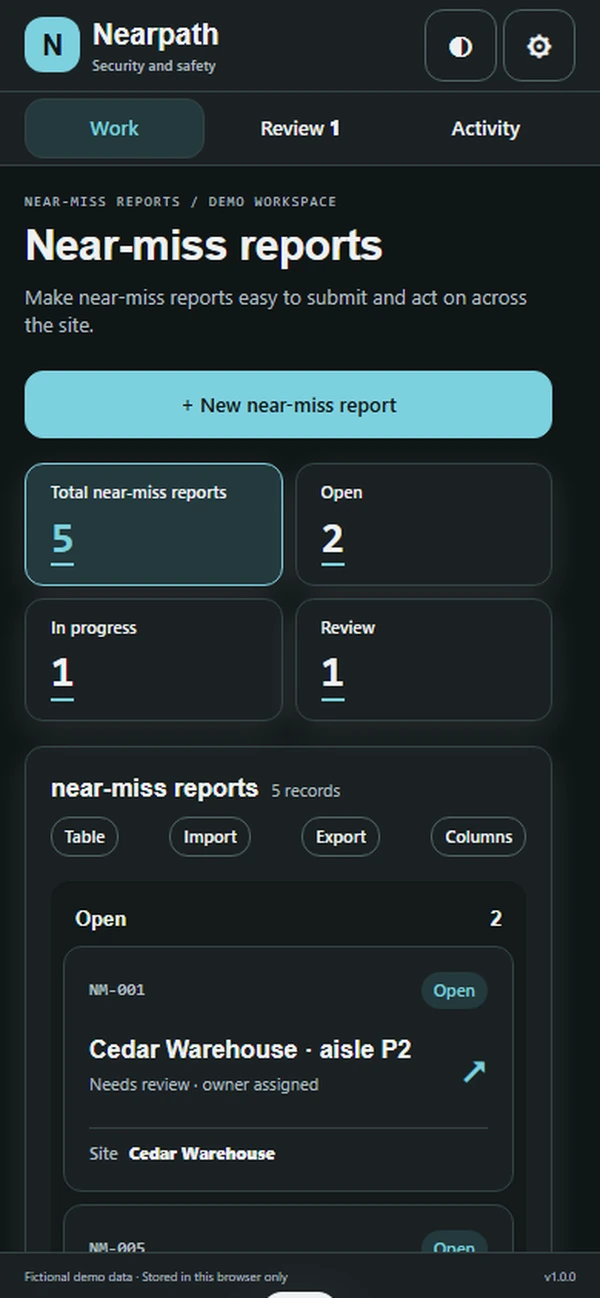Open the Review tab
Viewport: 600px width, 1298px height.
(x=300, y=128)
